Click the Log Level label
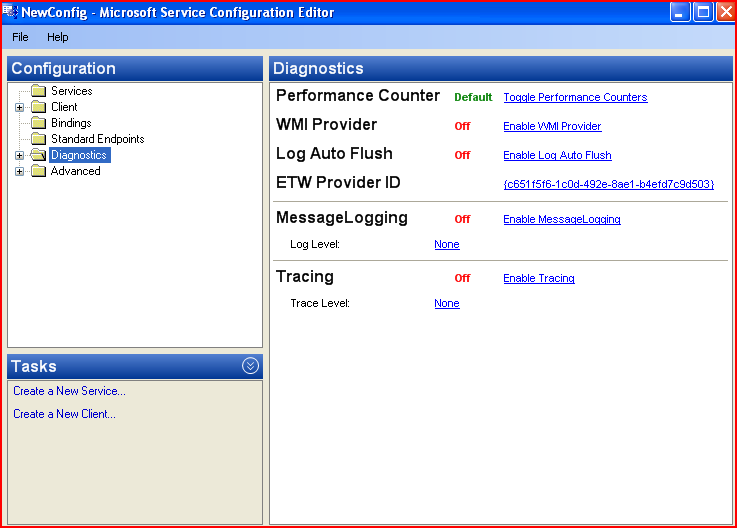The width and height of the screenshot is (737, 528). tap(315, 244)
